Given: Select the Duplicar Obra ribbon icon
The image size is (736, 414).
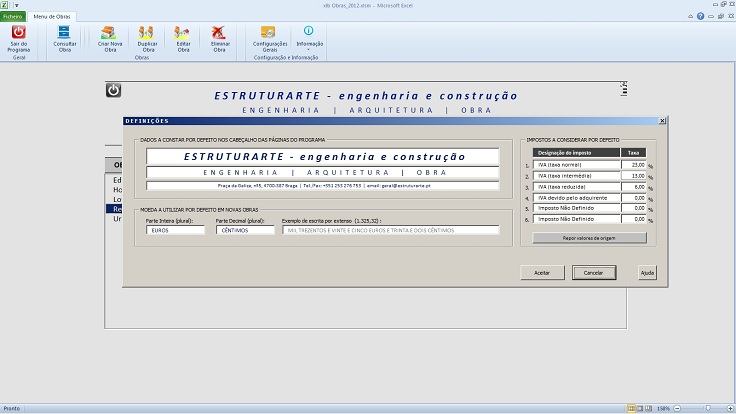Looking at the screenshot, I should 147,33.
